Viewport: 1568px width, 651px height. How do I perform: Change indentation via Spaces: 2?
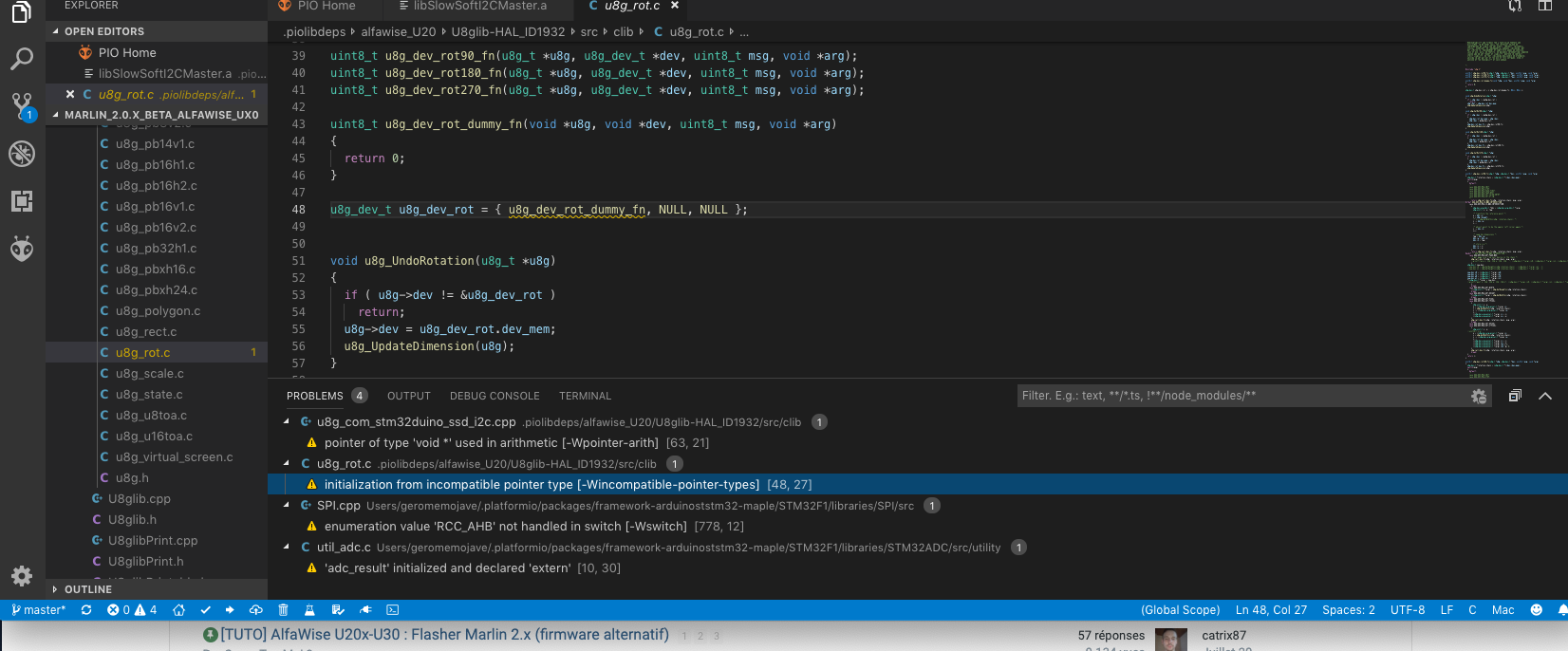1349,610
